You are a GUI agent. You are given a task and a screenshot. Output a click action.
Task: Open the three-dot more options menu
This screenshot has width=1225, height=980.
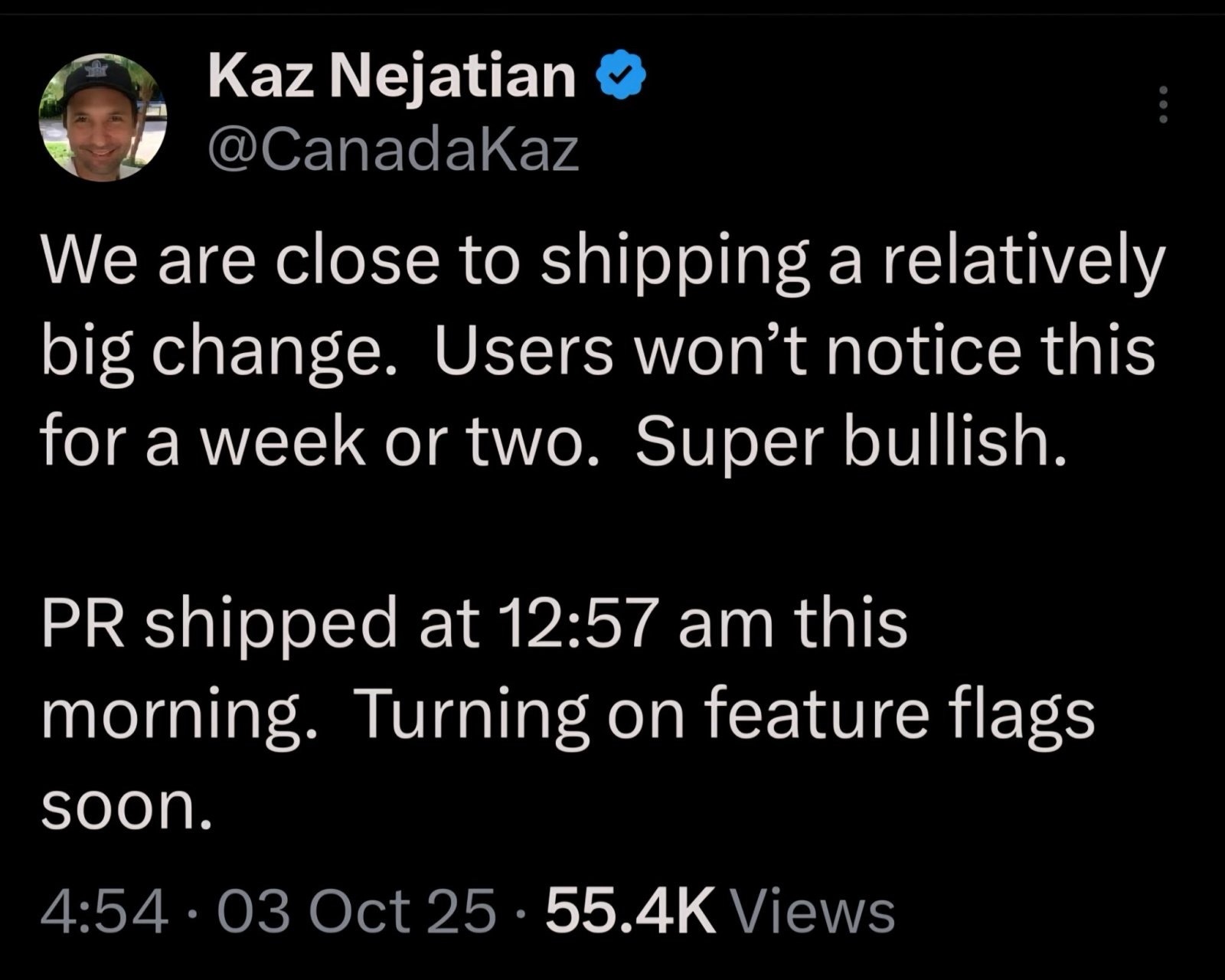[1162, 105]
